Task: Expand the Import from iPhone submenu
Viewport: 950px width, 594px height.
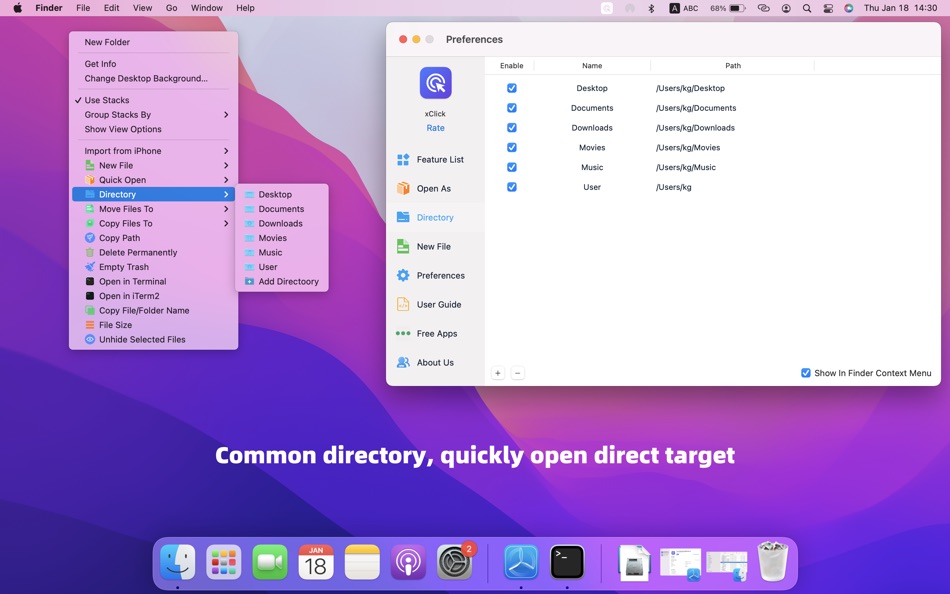Action: tap(153, 151)
